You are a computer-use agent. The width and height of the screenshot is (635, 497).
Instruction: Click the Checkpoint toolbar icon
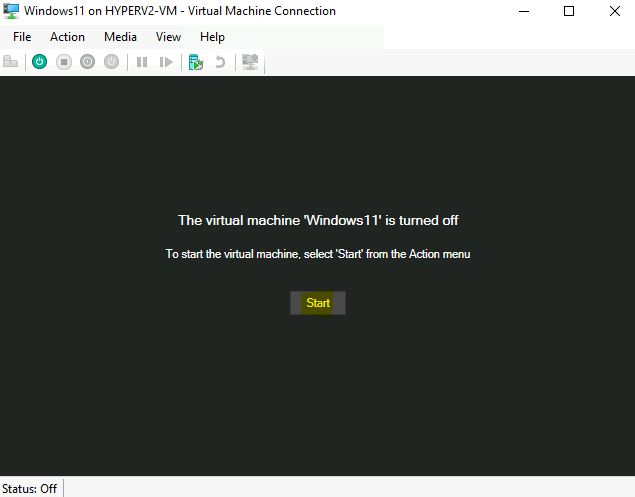(196, 62)
